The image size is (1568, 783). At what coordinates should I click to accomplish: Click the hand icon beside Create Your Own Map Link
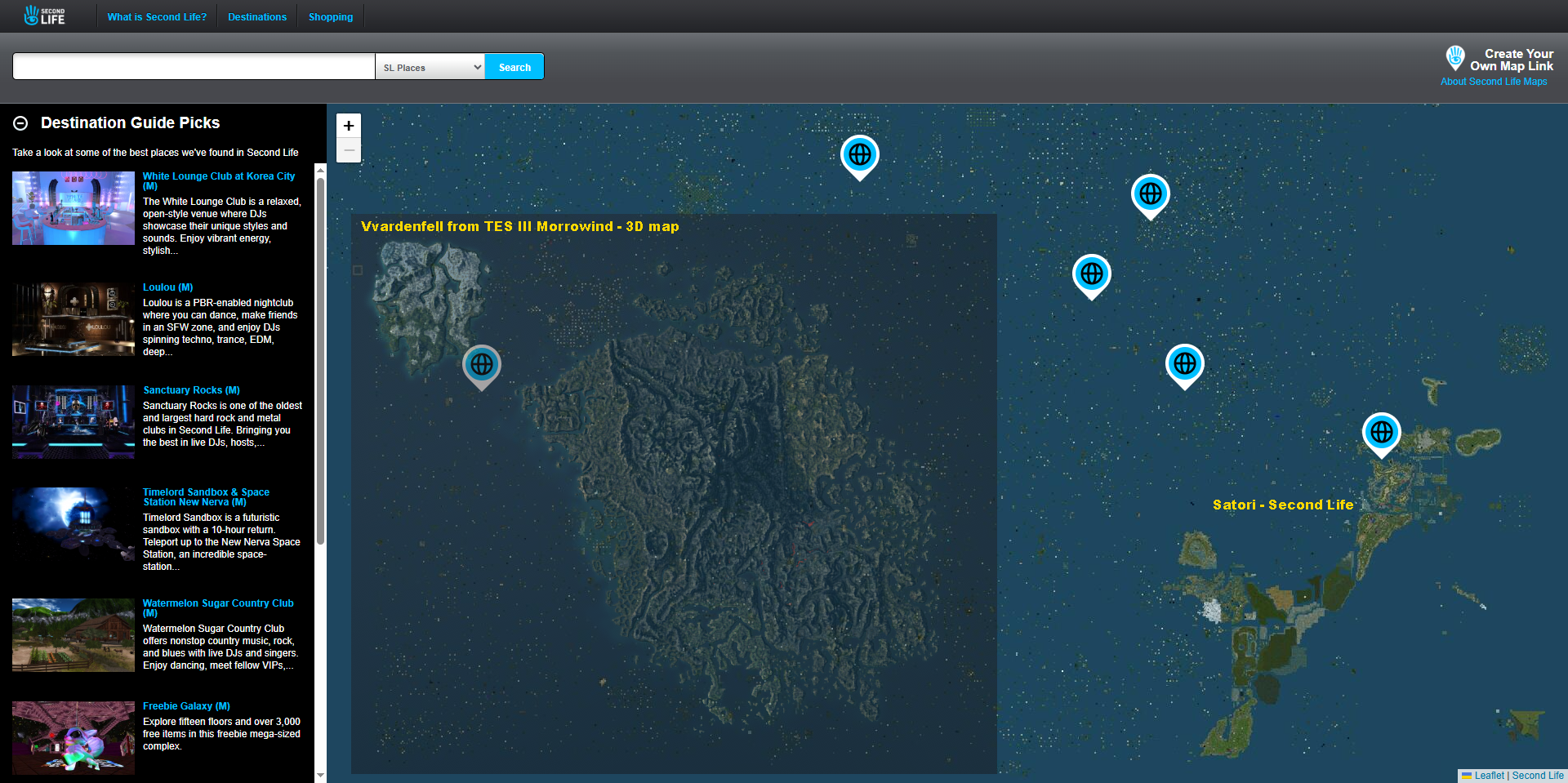[x=1455, y=57]
